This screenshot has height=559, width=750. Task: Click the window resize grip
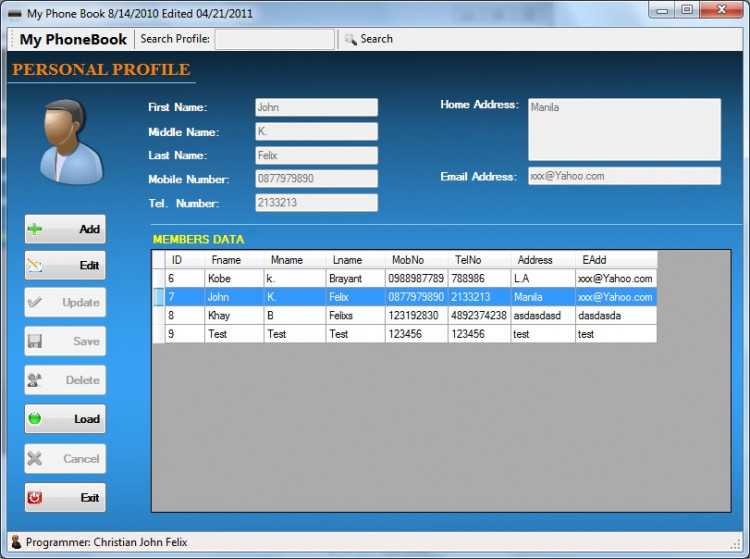click(x=736, y=544)
